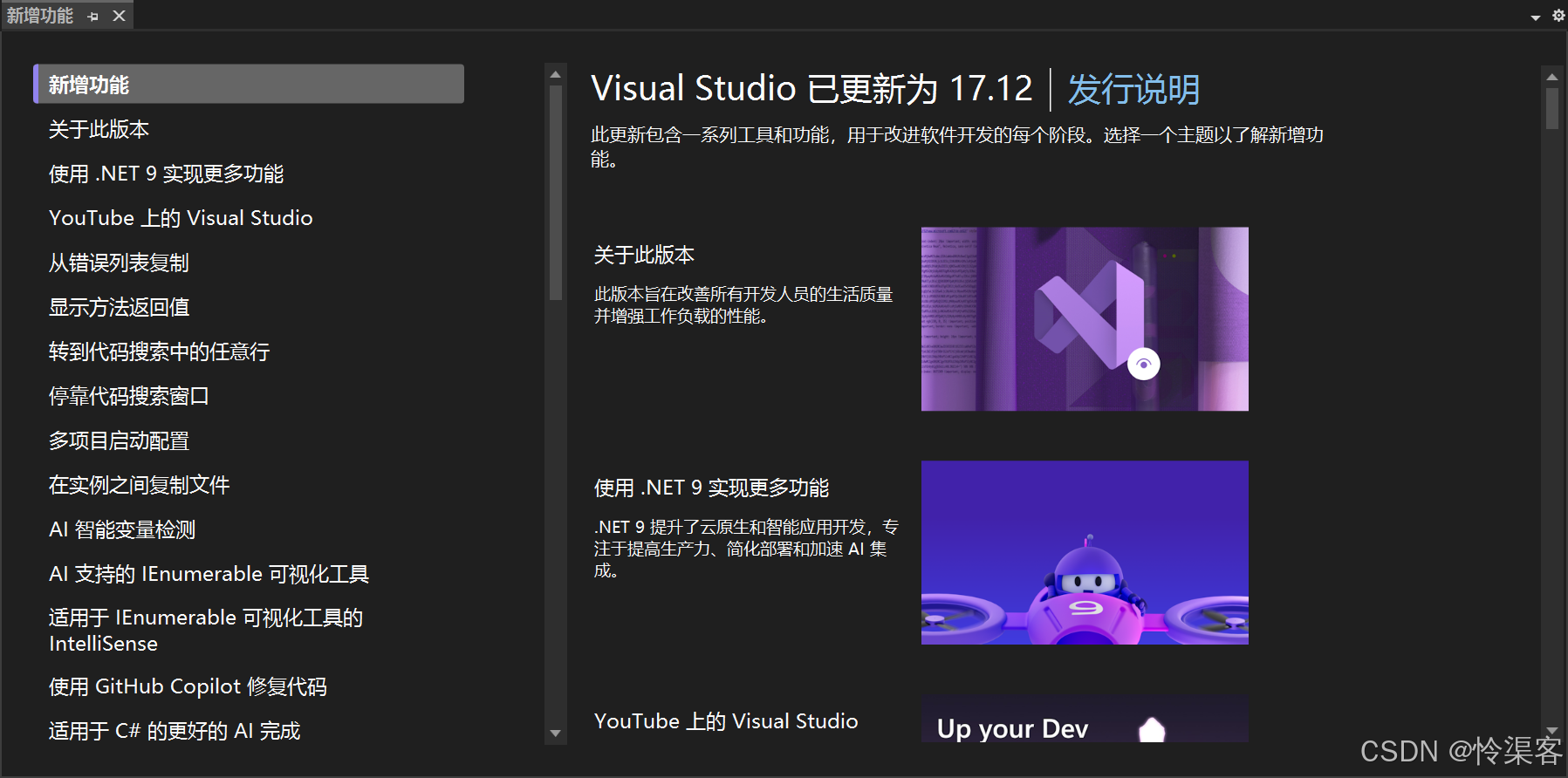Screen dimensions: 1568x778
Task: Pin the 新增功能 tab with the pin icon
Action: pos(93,16)
